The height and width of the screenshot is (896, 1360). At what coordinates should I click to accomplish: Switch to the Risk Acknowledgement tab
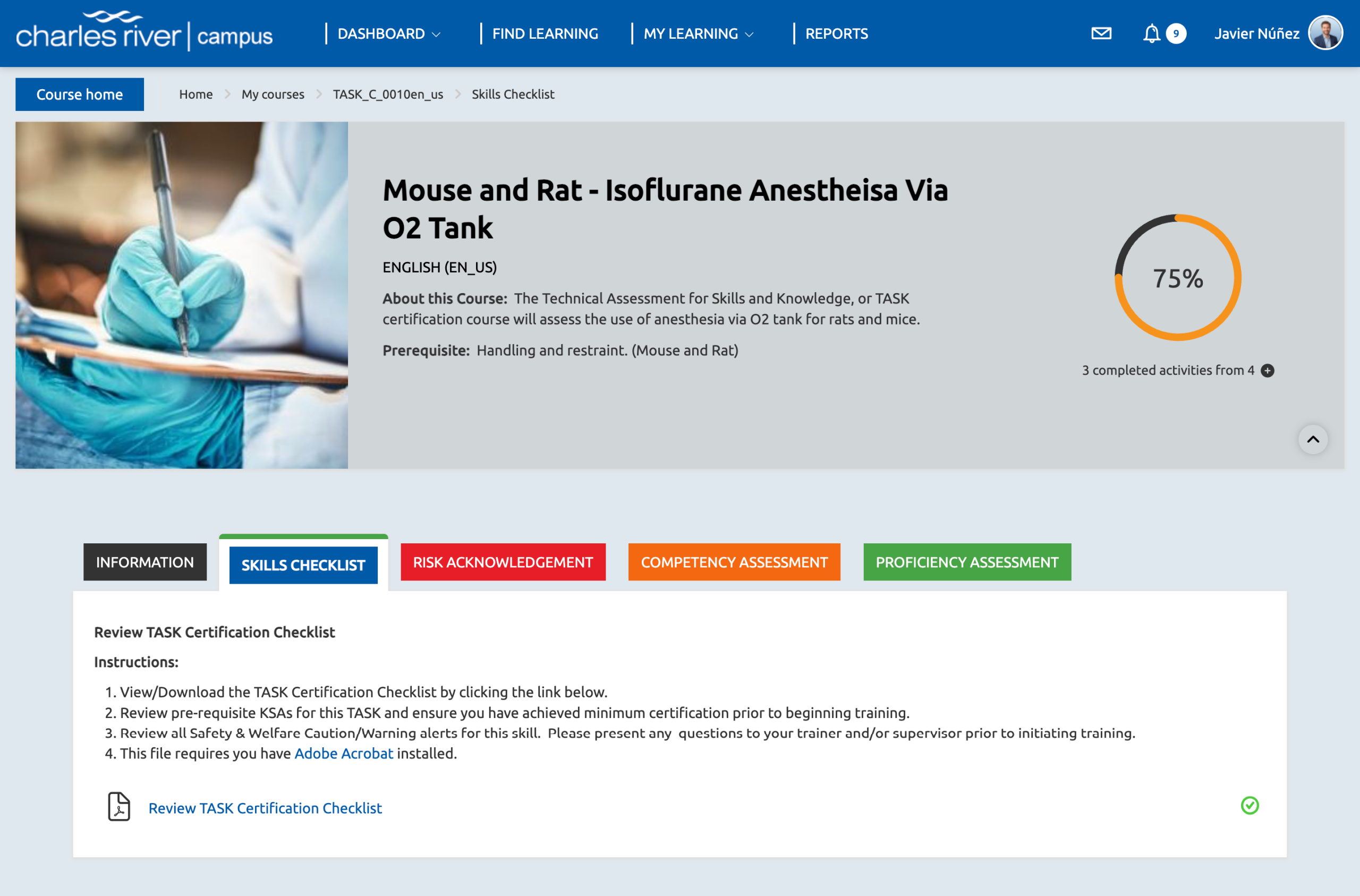[x=502, y=562]
